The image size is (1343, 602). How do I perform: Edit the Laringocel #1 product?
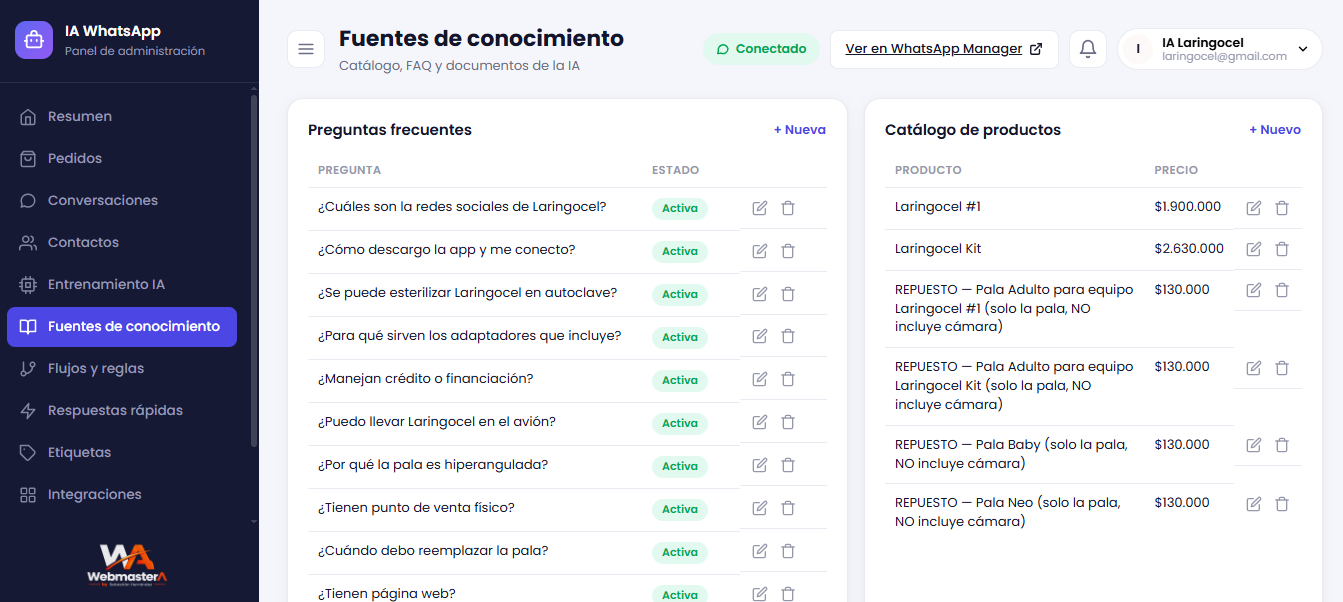(1254, 208)
